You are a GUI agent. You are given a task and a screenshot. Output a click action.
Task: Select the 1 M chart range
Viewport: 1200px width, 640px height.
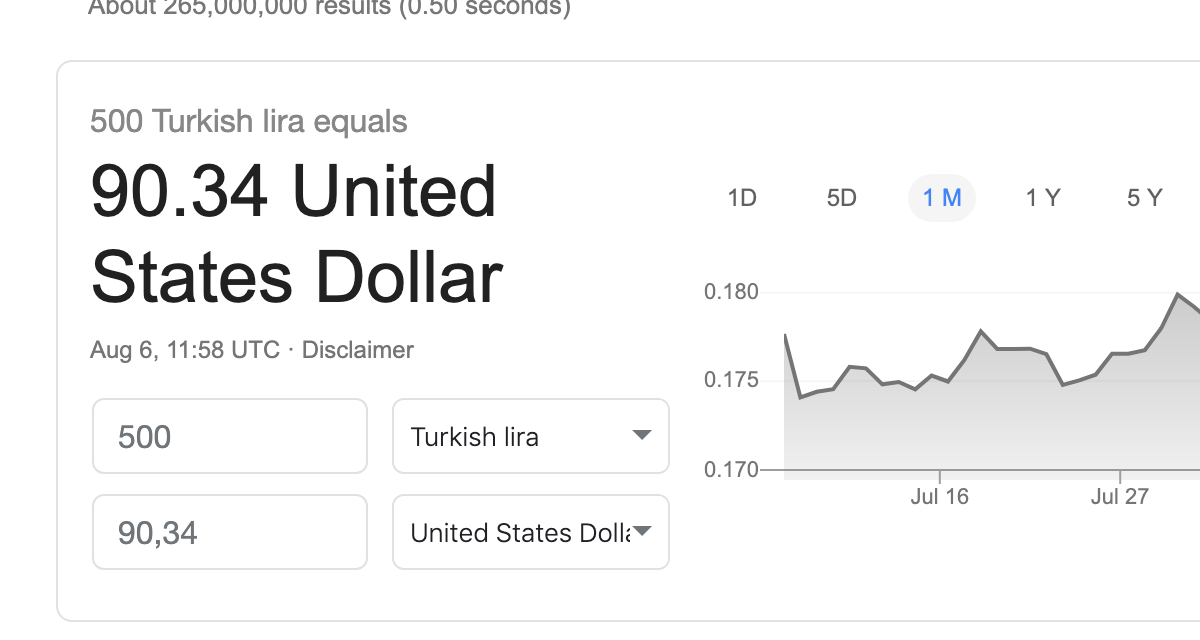(942, 198)
